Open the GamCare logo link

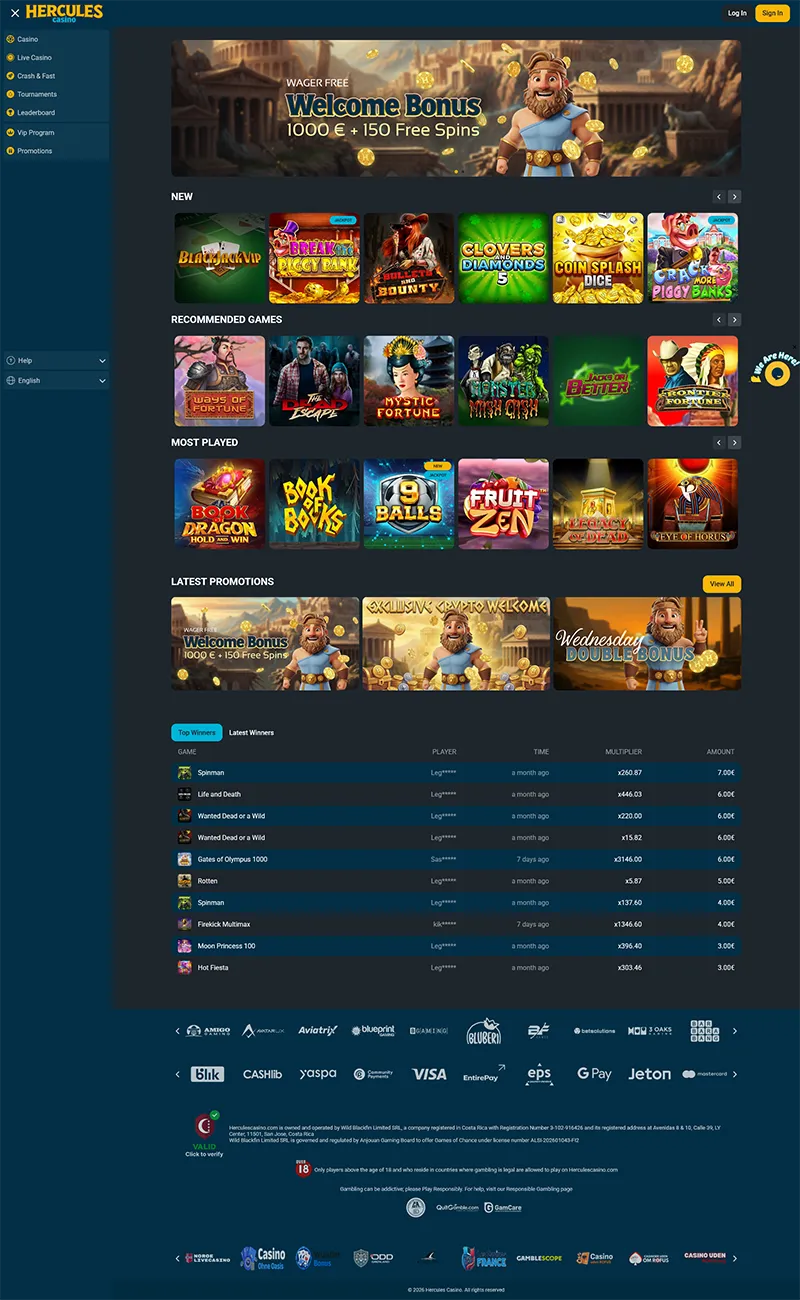click(x=503, y=1208)
